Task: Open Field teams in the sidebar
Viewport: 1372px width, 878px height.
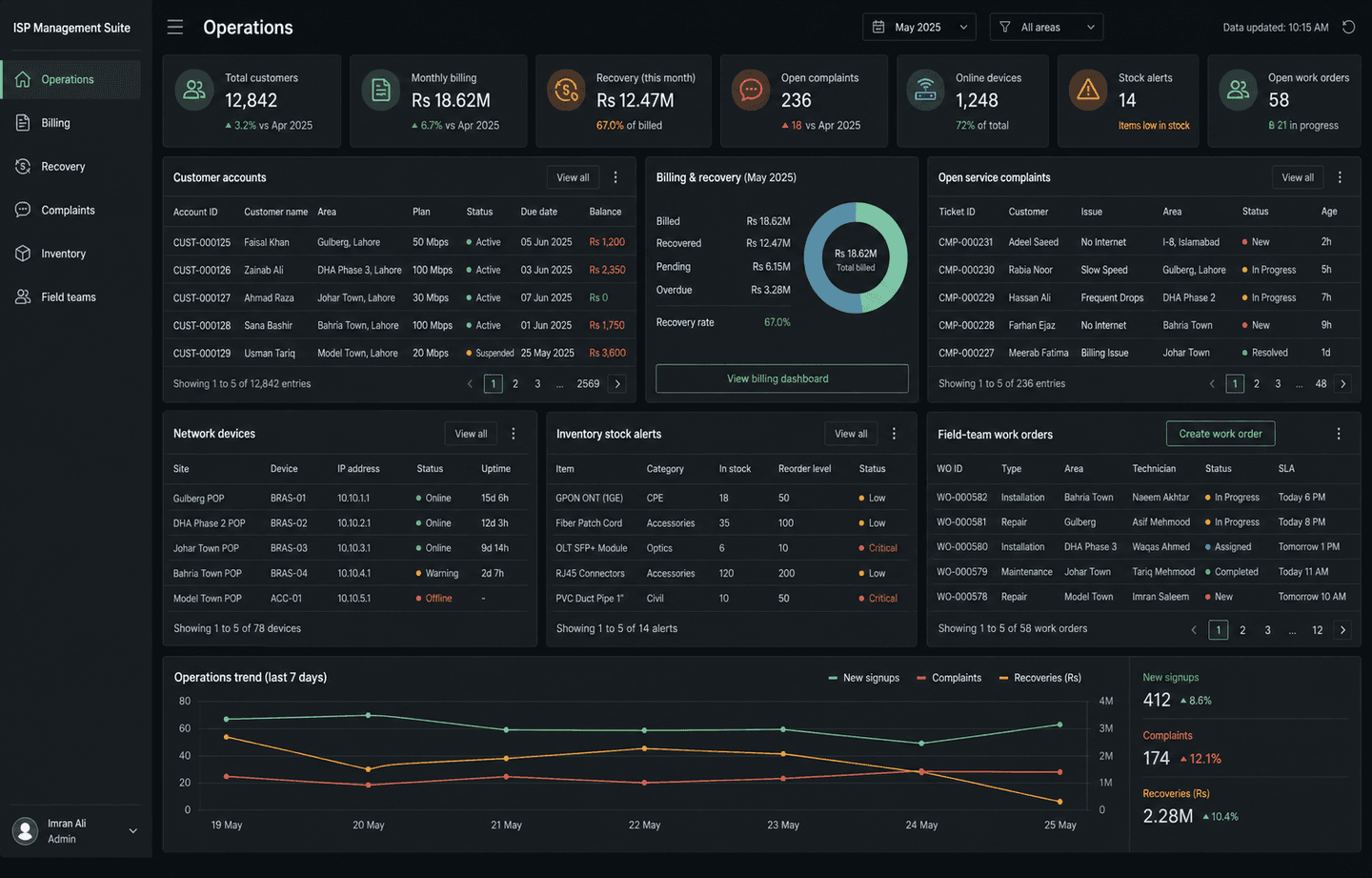Action: [71, 297]
